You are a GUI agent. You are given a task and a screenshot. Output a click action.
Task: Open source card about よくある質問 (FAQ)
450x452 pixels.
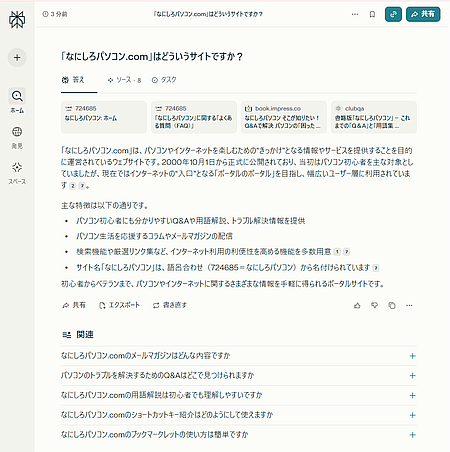pos(194,117)
